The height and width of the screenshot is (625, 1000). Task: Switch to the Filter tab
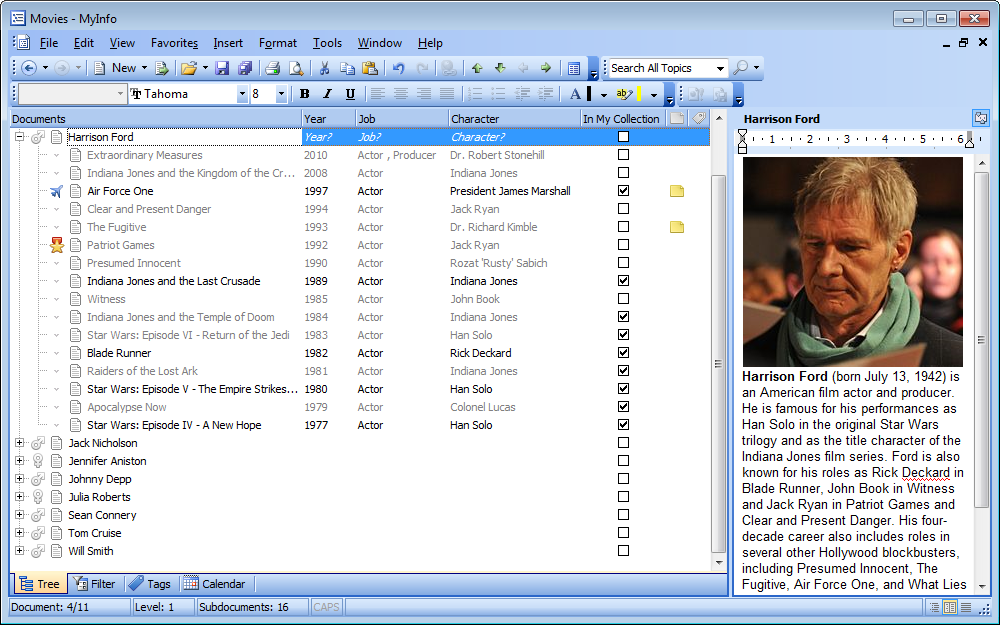[94, 584]
